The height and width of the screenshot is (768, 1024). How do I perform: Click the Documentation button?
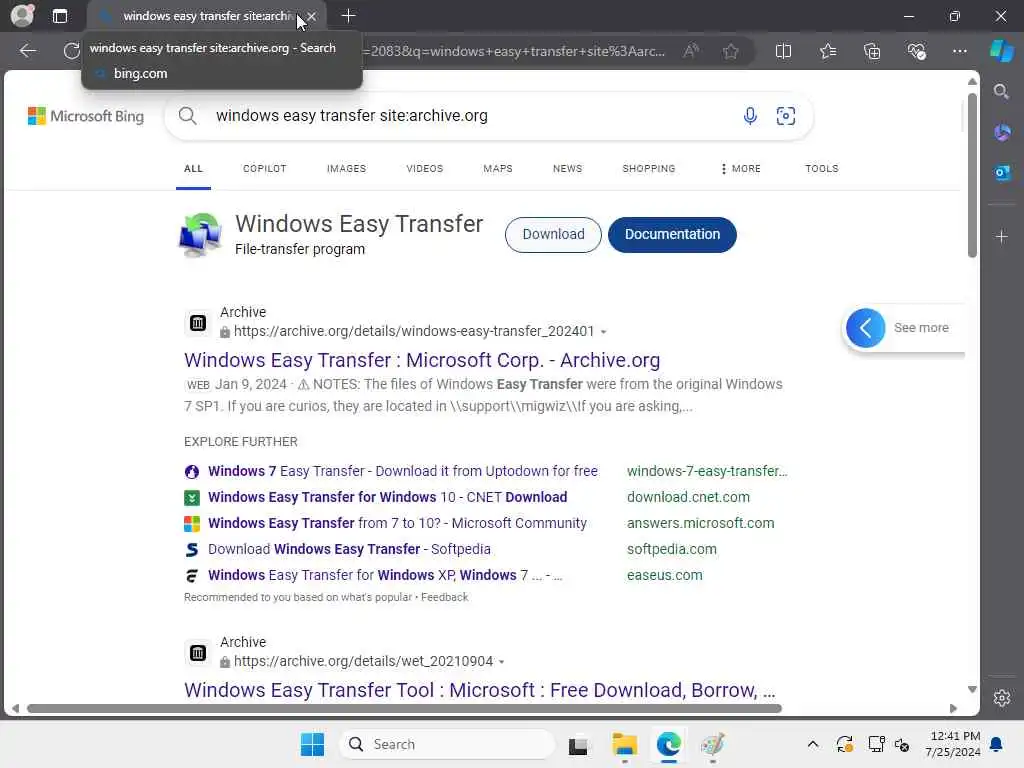coord(672,234)
